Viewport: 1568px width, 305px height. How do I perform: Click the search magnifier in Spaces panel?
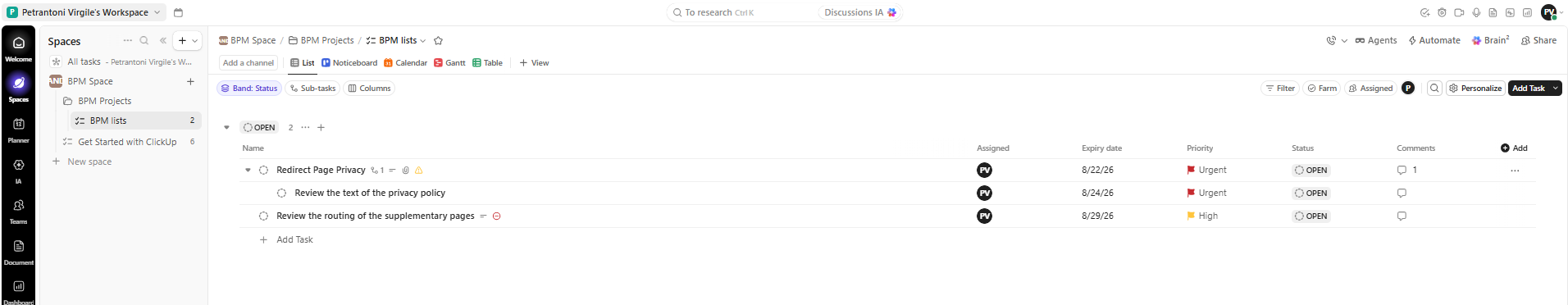coord(144,40)
